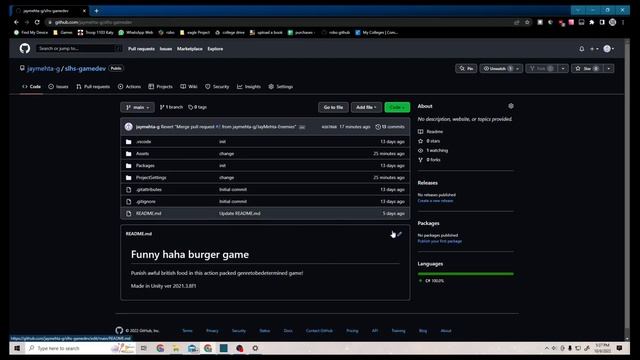Viewport: 640px width, 360px height.
Task: Open the File Explorer icon on taskbar
Action: (x=176, y=348)
